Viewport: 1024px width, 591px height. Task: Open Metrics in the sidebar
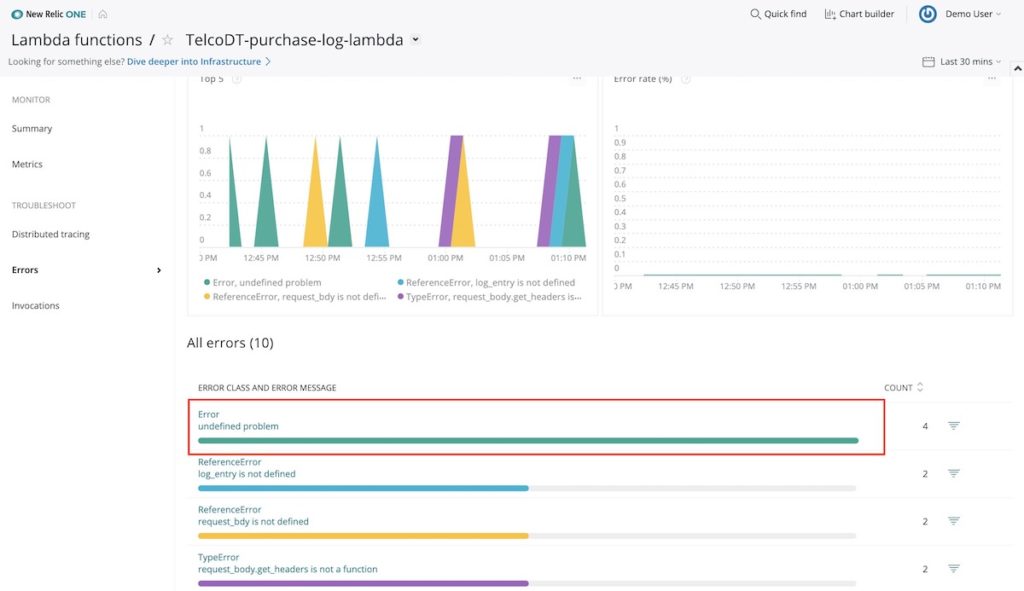(27, 165)
